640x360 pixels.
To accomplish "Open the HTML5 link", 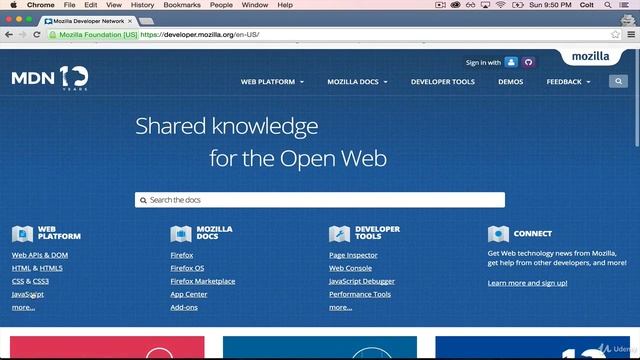I will [x=51, y=268].
